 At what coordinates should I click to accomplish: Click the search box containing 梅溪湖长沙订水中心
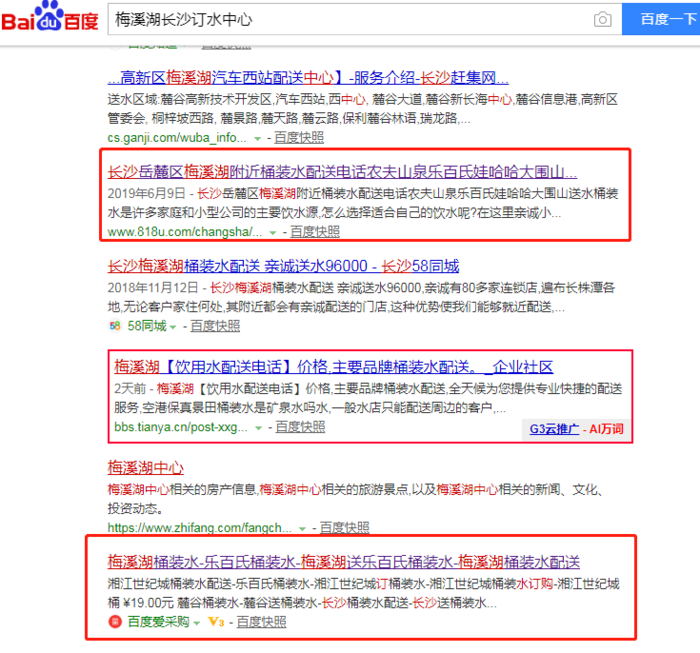(x=365, y=20)
